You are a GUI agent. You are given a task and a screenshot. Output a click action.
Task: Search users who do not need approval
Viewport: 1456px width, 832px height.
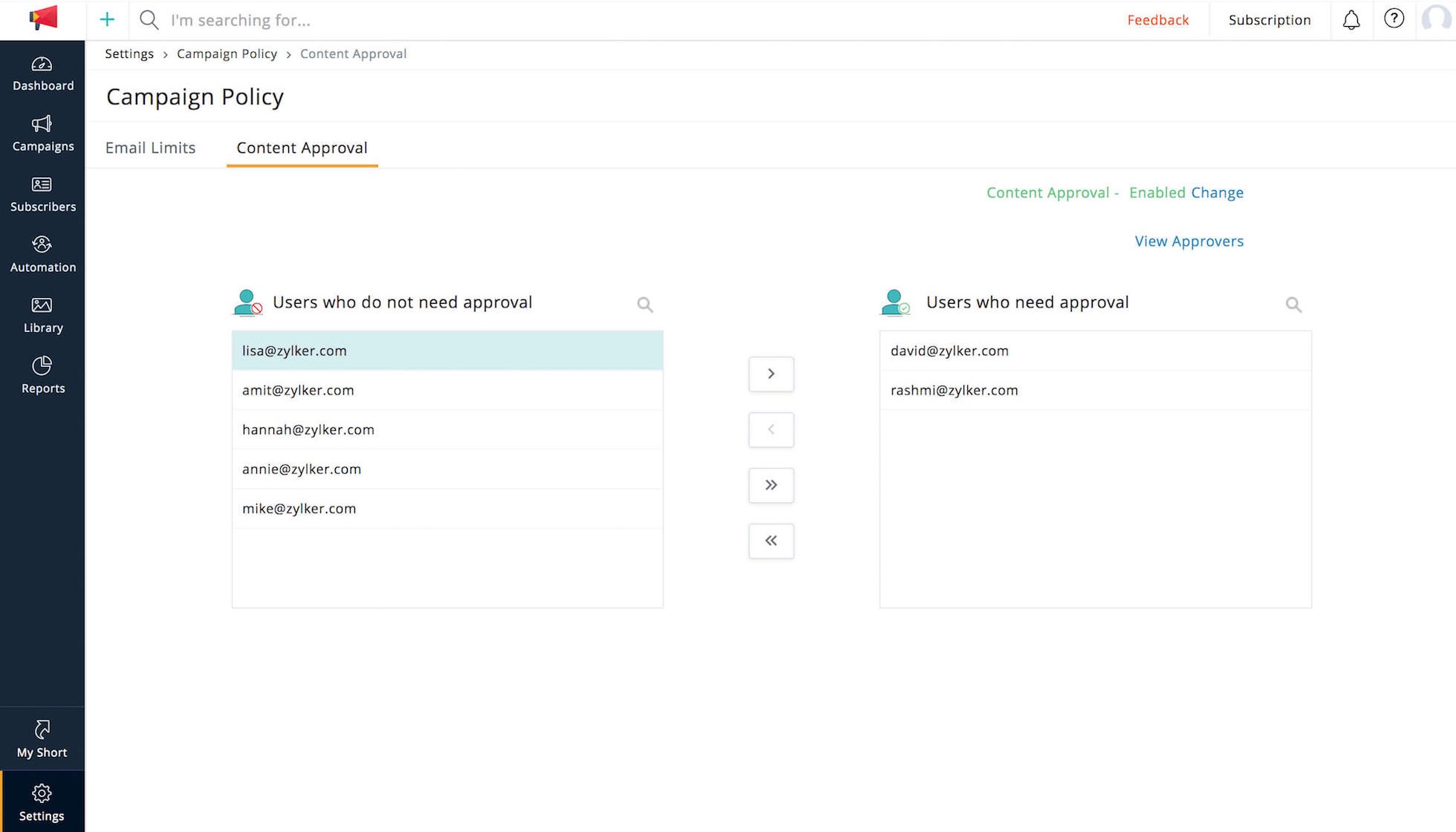tap(645, 305)
